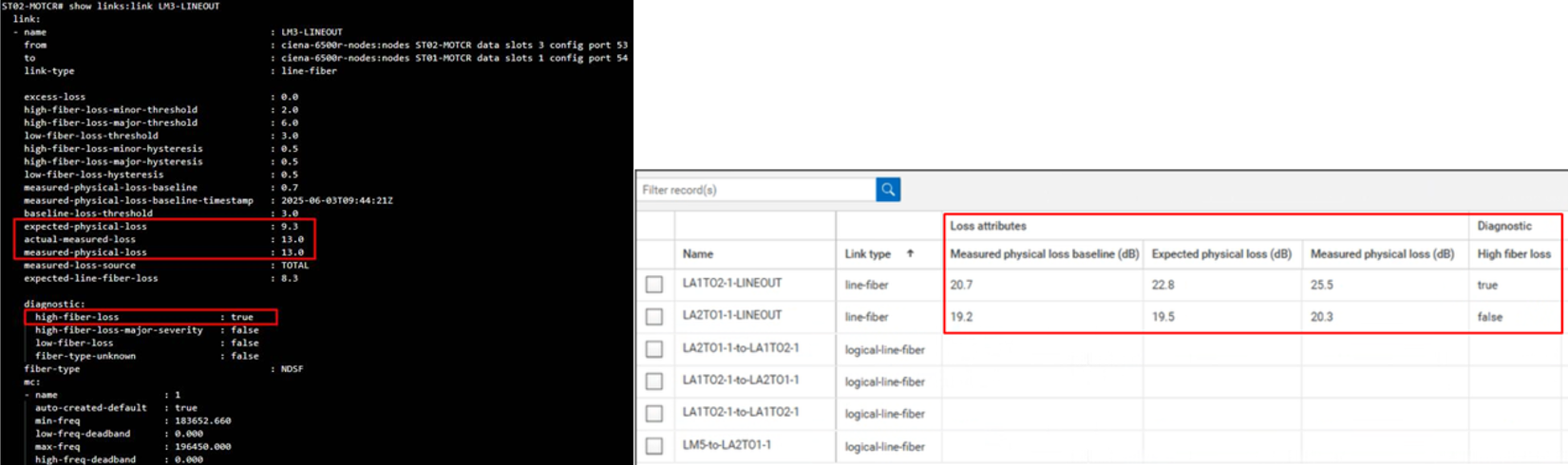Select the LA2T01-1-to-LA1T02-1 link name

741,347
